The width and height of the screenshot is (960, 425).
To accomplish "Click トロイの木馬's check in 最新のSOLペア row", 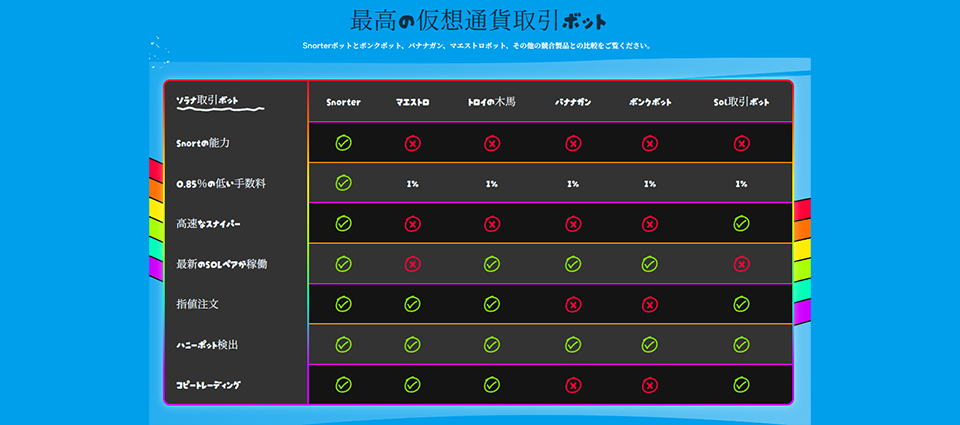I will [x=492, y=264].
